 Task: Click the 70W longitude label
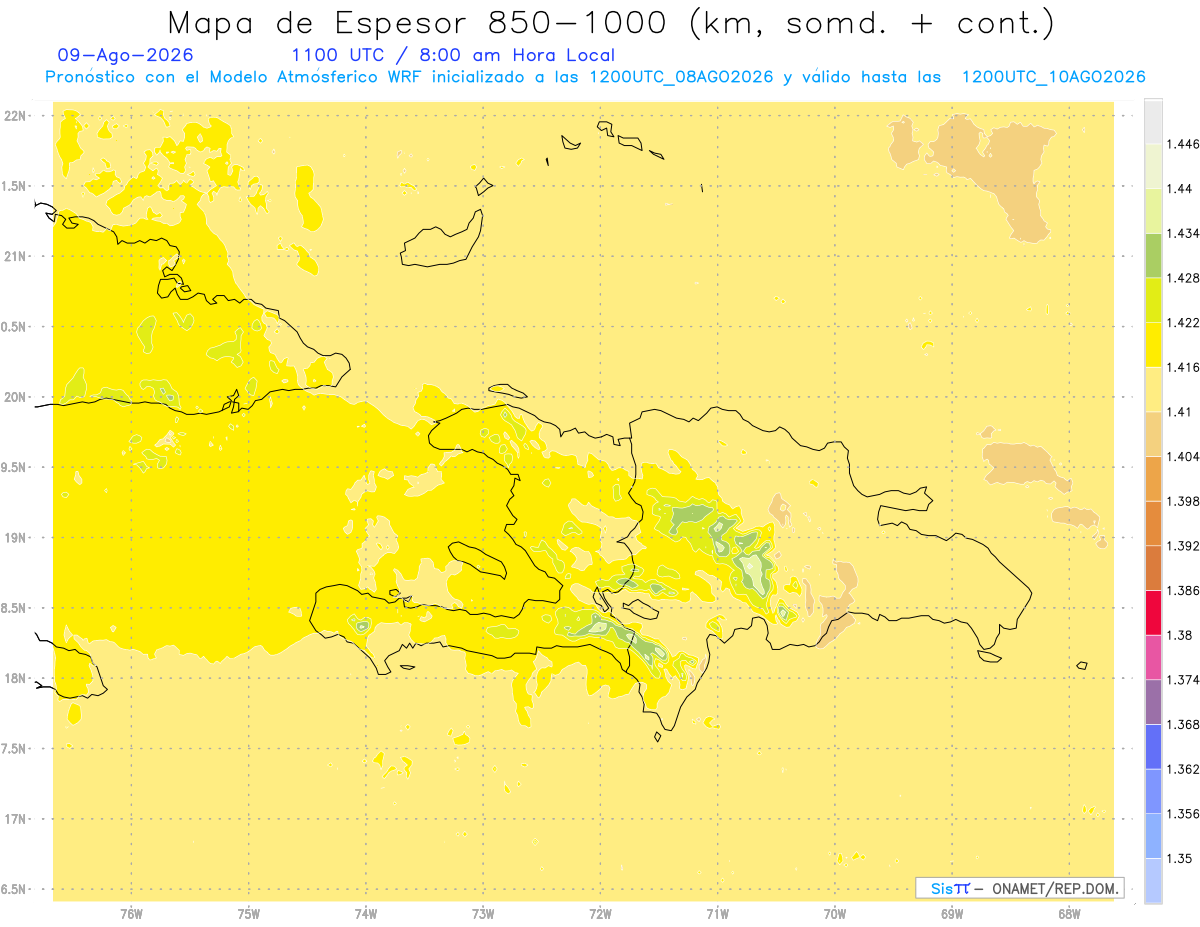834,913
